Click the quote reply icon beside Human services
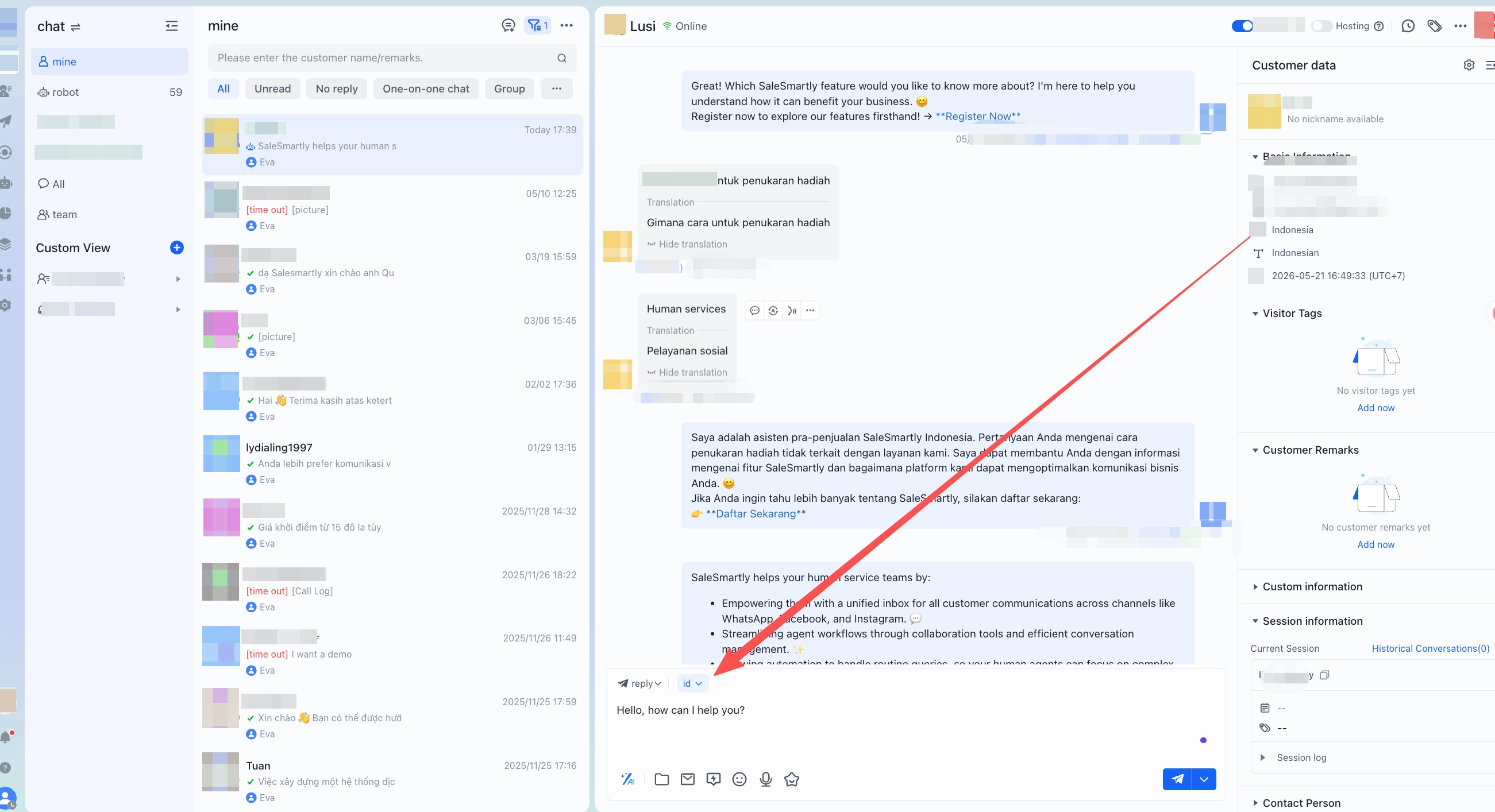Image resolution: width=1495 pixels, height=812 pixels. (x=754, y=310)
